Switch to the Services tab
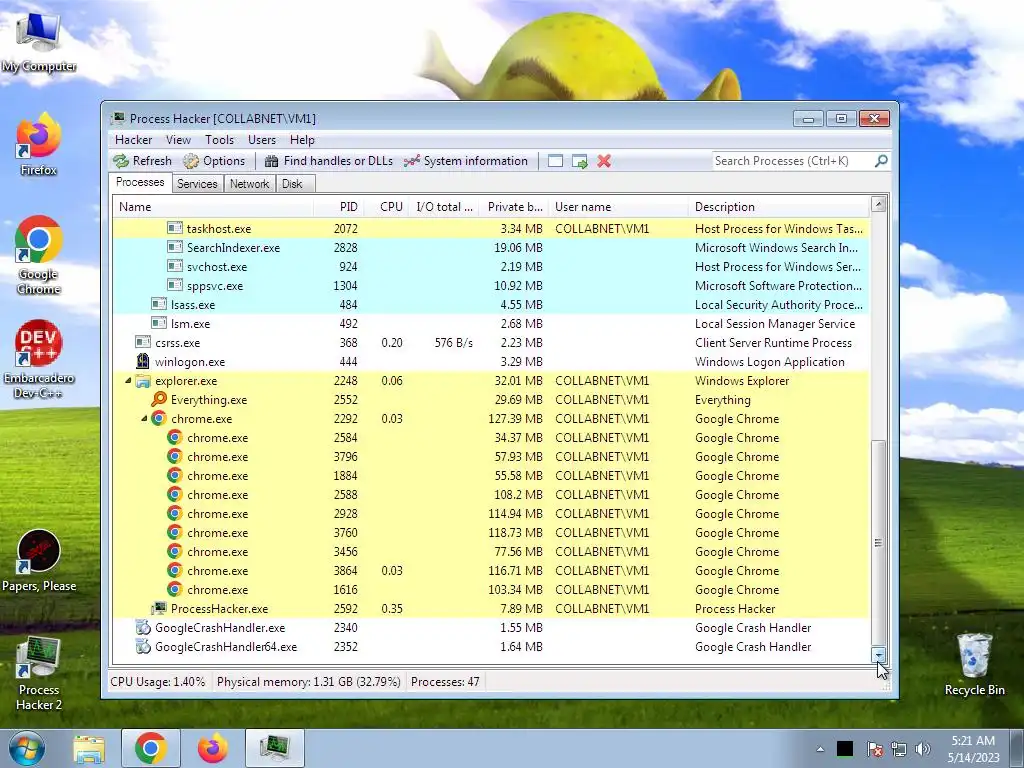The width and height of the screenshot is (1024, 768). [197, 184]
